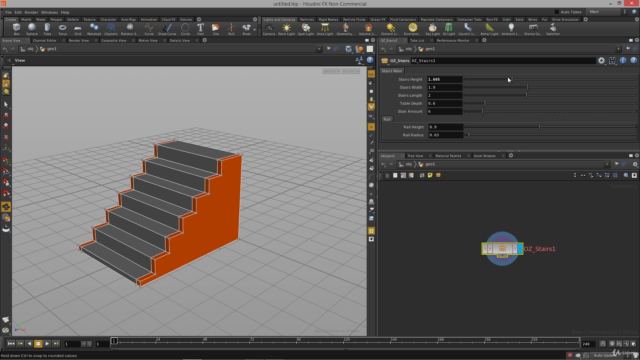Select the Metaball shelf tool

94,29
